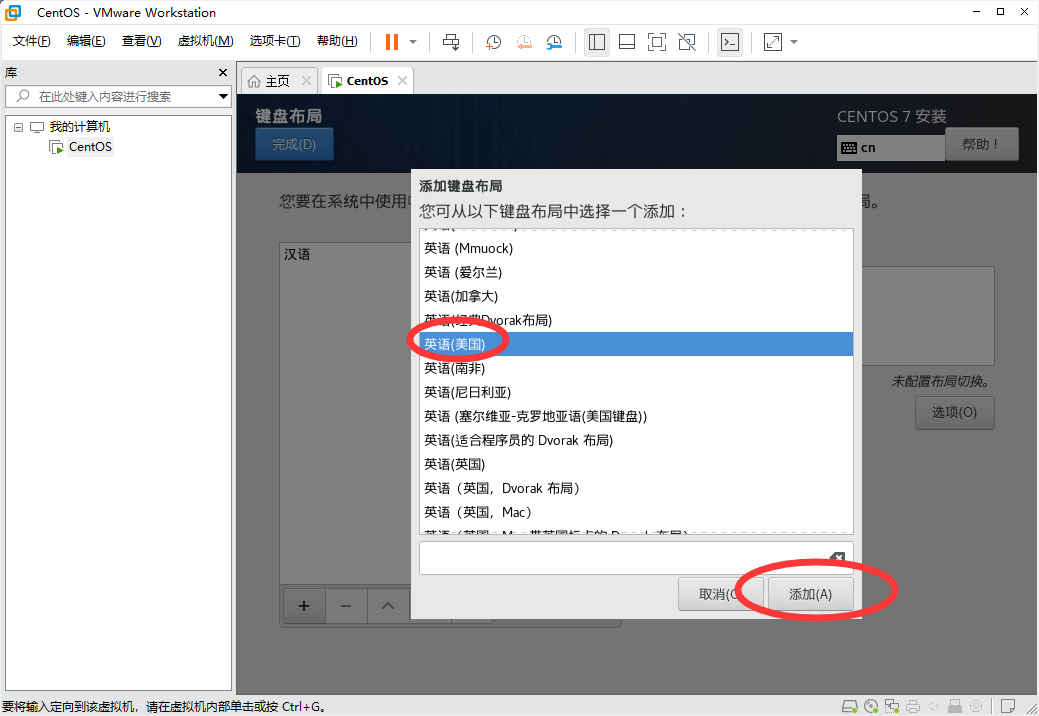Click the message log note icon
Image resolution: width=1039 pixels, height=716 pixels.
click(x=1008, y=706)
